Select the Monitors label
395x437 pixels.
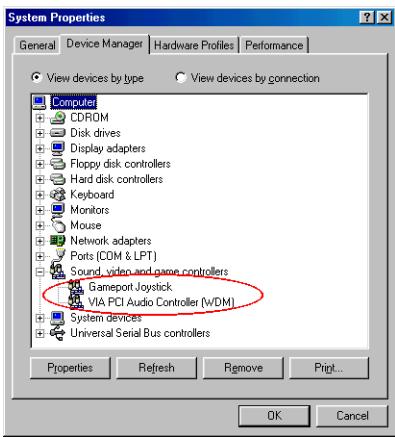click(x=90, y=210)
